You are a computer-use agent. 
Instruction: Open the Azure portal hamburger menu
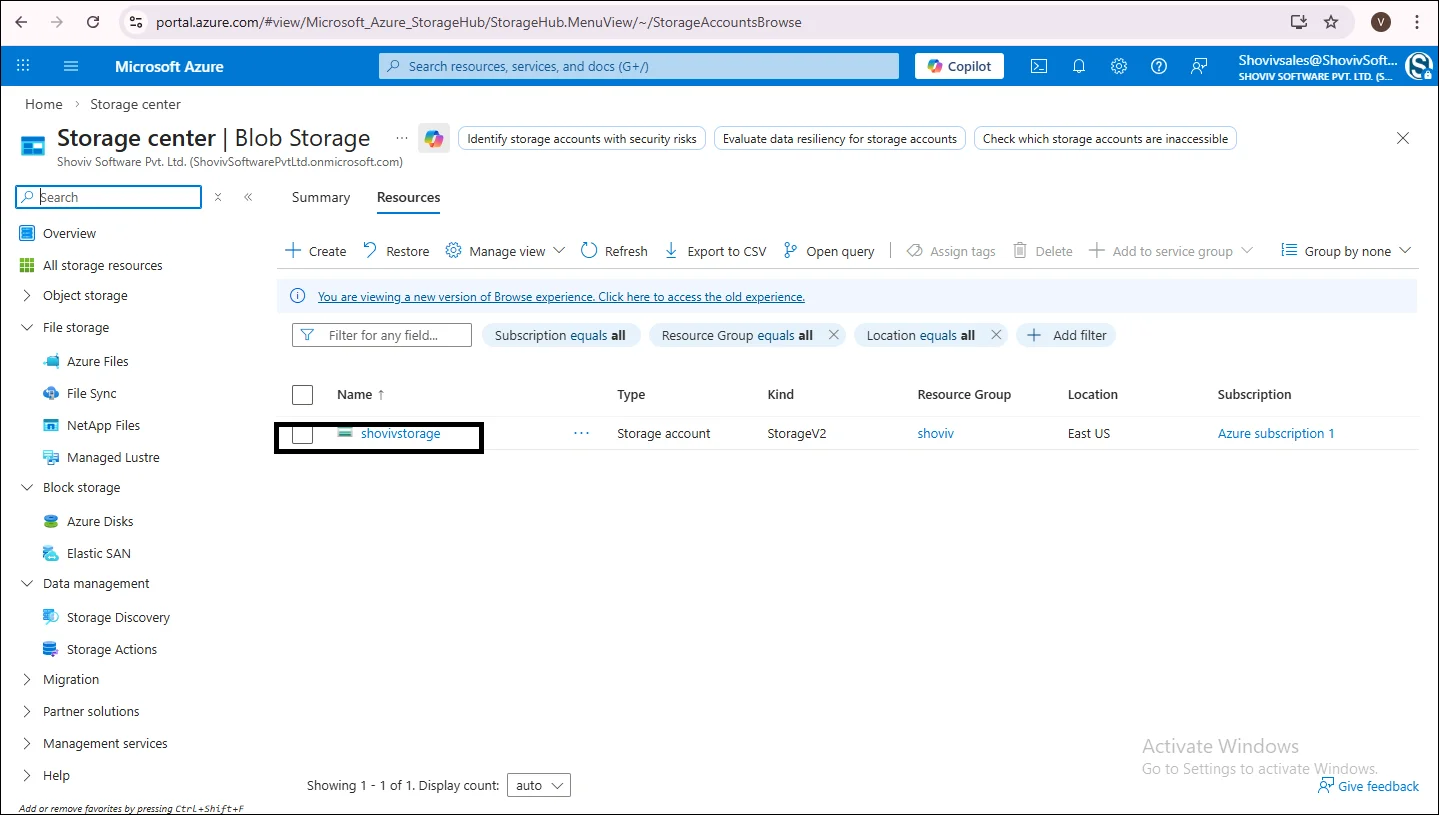point(71,66)
